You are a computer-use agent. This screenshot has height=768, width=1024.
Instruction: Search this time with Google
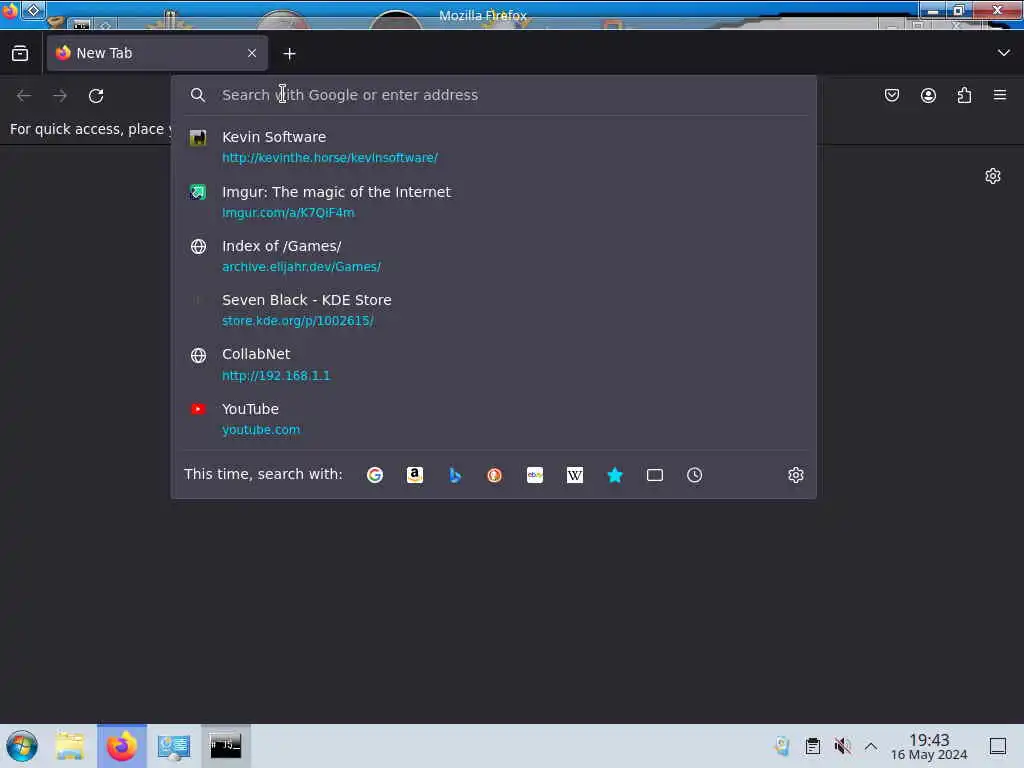375,475
